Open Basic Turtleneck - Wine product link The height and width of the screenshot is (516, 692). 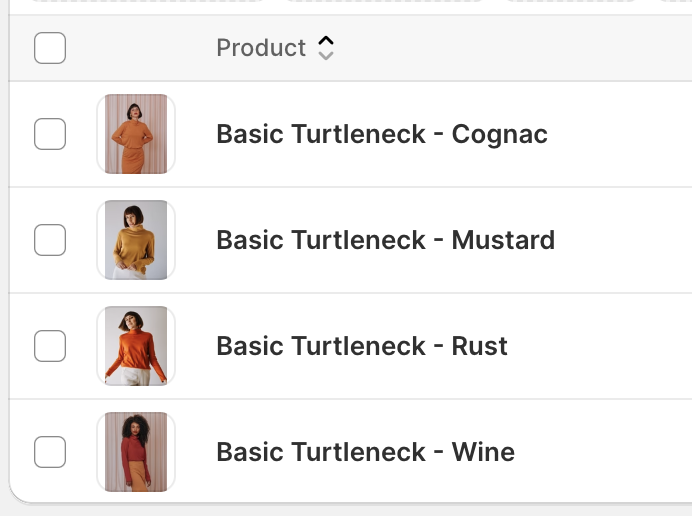[x=365, y=452]
